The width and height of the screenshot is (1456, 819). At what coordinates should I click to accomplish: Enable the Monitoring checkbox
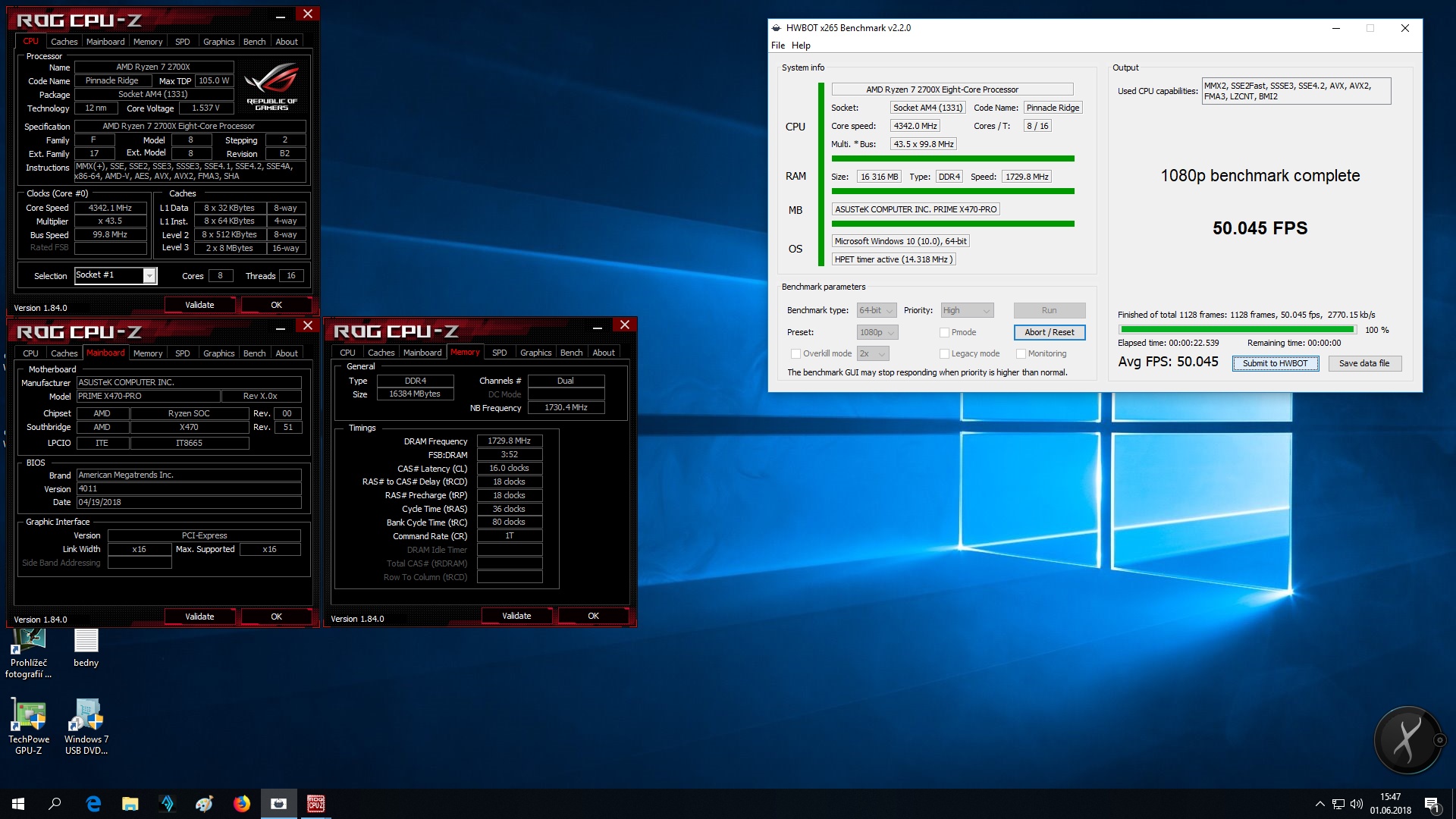click(x=1021, y=353)
